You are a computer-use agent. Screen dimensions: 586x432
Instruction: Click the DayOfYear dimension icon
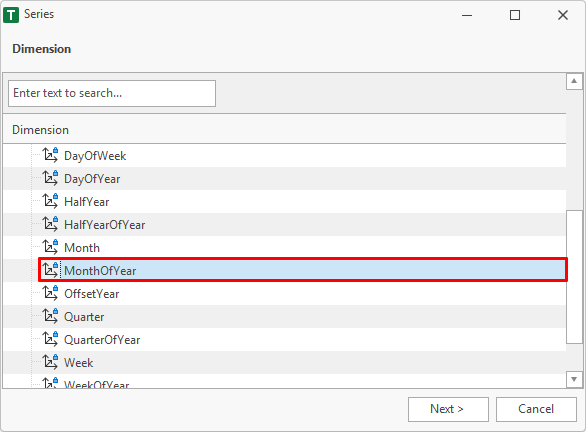click(x=50, y=178)
